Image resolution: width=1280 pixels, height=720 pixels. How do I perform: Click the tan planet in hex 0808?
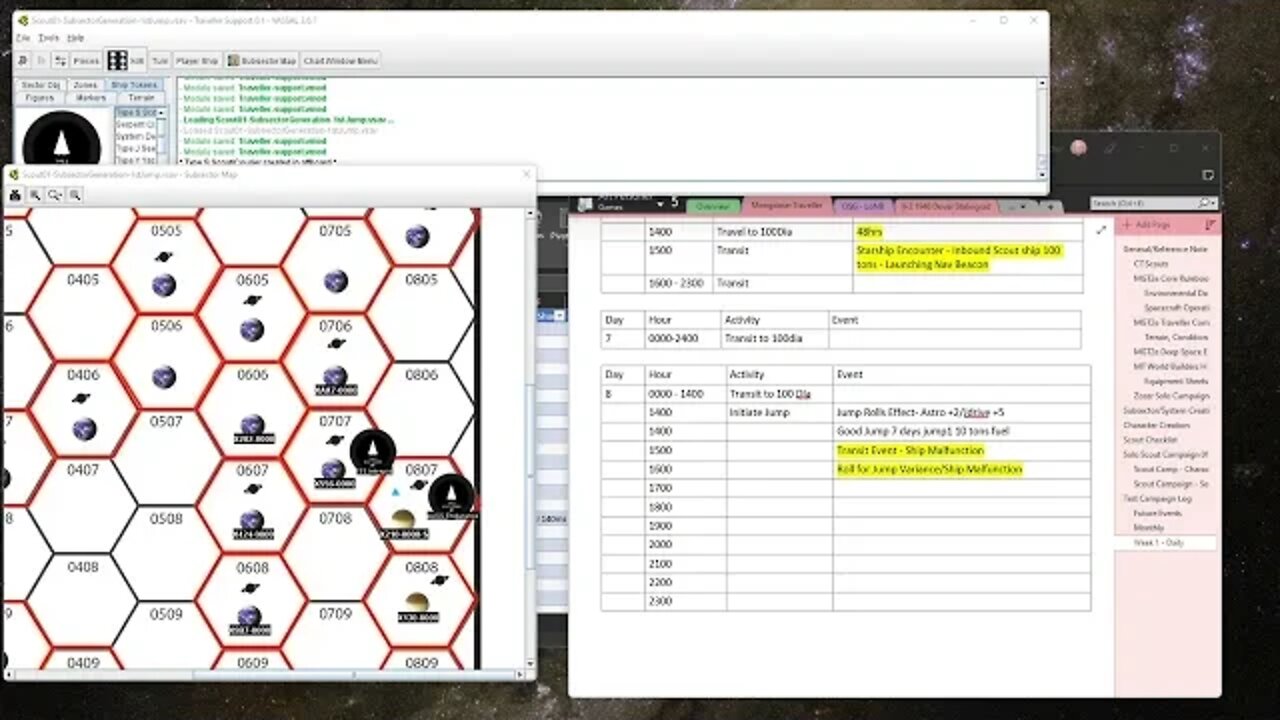click(x=416, y=604)
